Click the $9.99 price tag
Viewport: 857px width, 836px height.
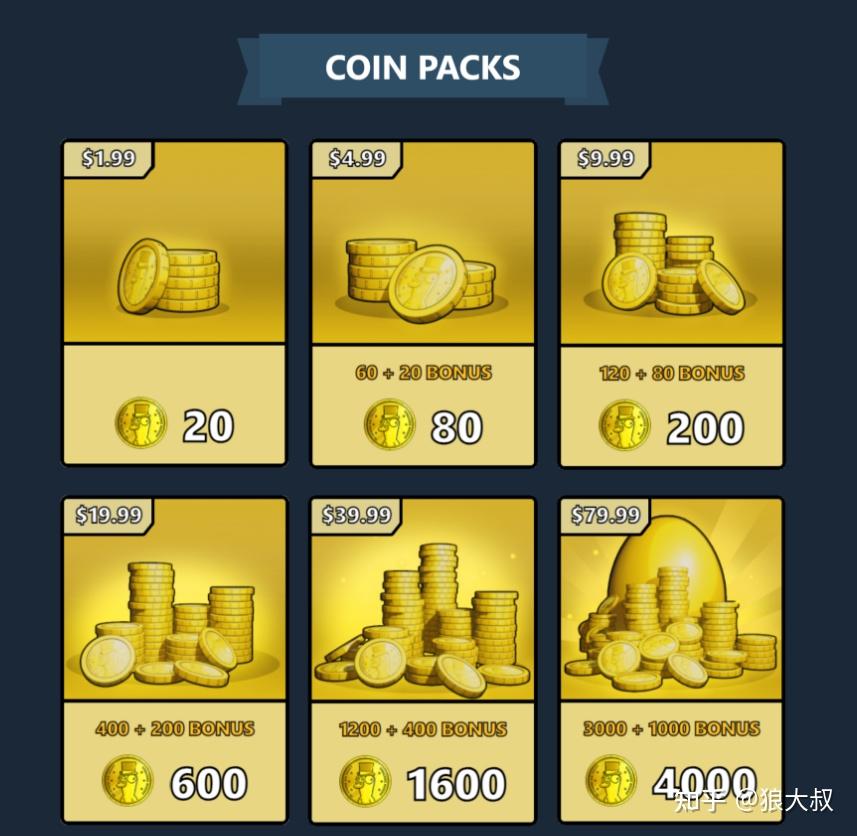(606, 158)
